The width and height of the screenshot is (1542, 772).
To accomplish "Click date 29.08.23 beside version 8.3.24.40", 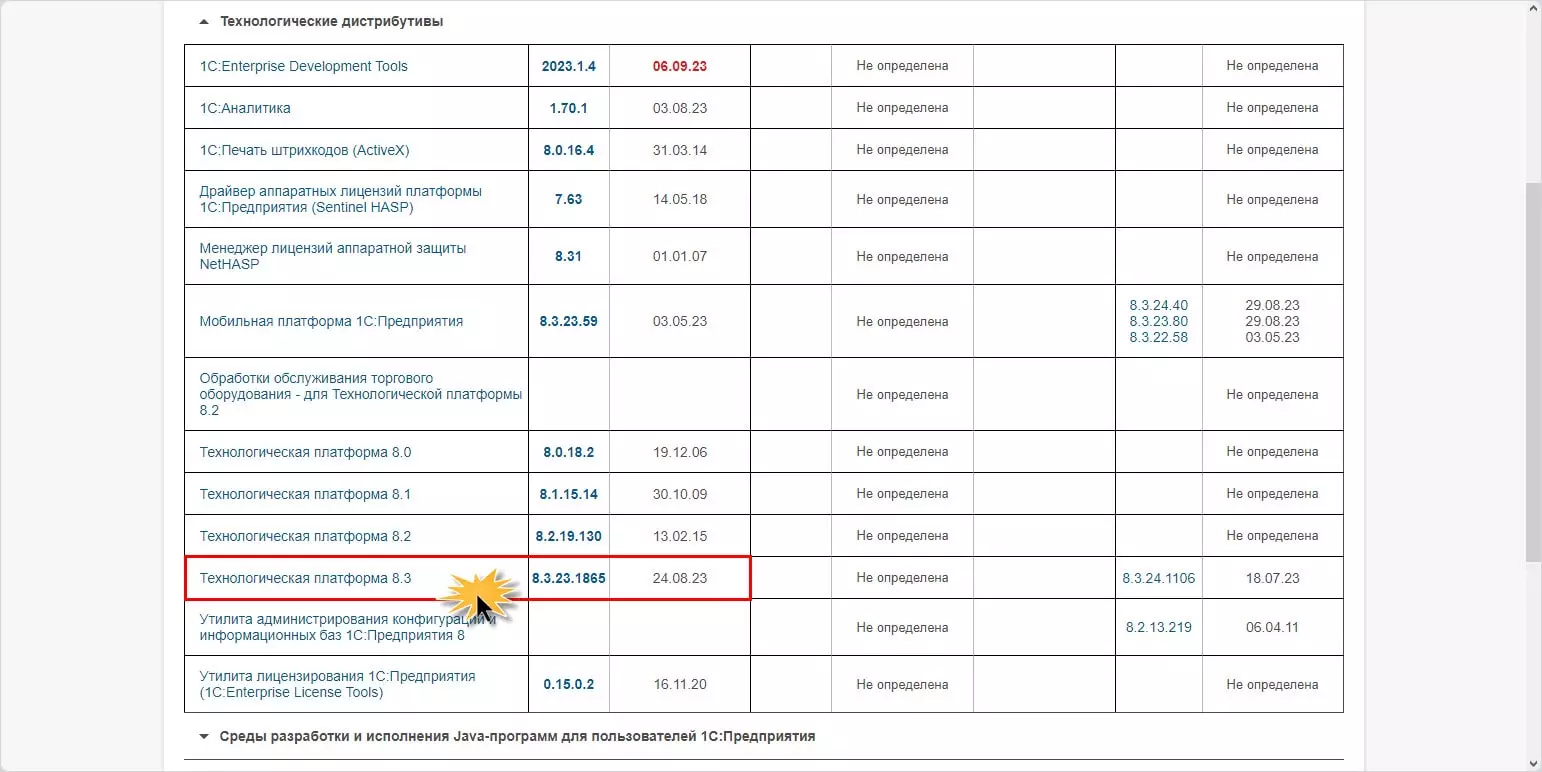I will point(1273,305).
